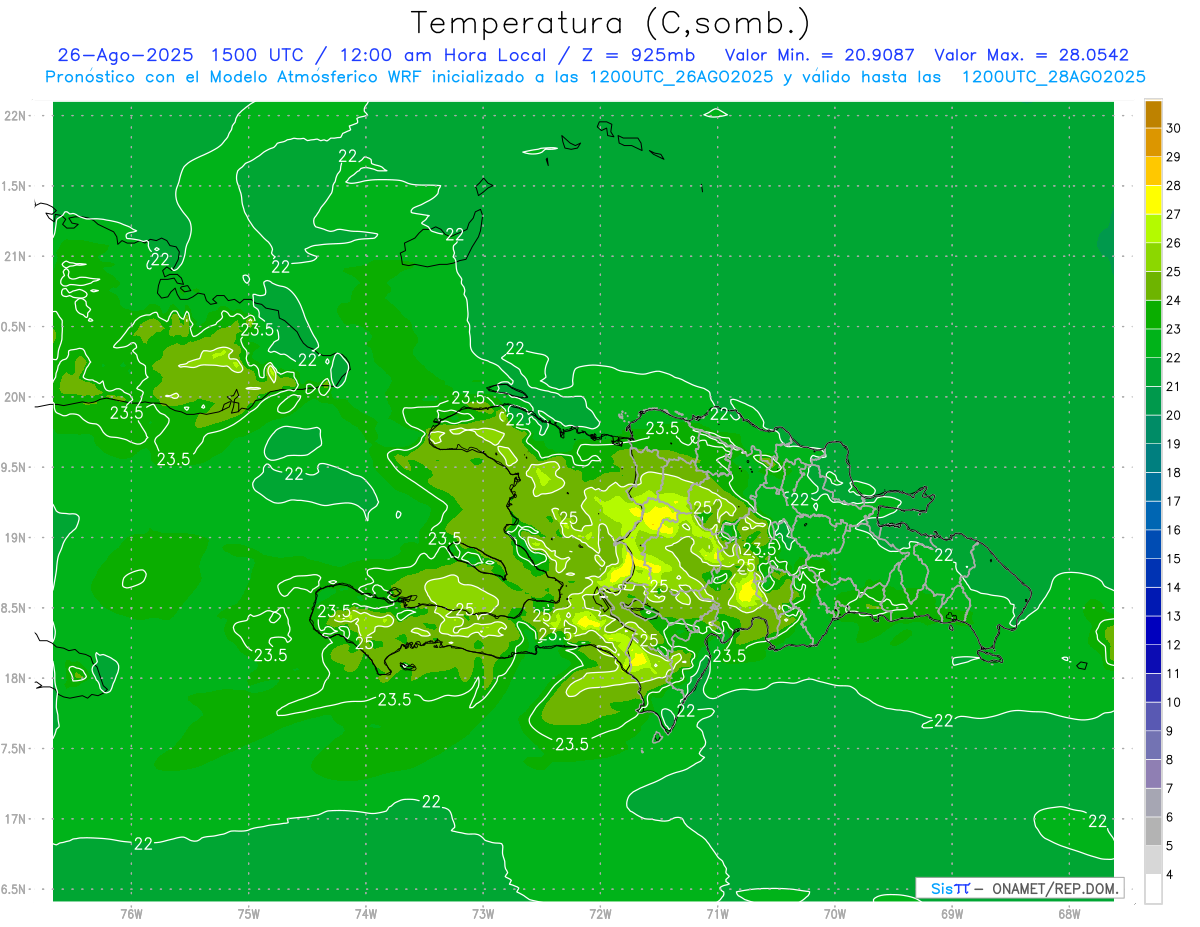Screen dimensions: 1200x927
Task: Click the lime swatch between 26 and 27
Action: coord(1153,228)
